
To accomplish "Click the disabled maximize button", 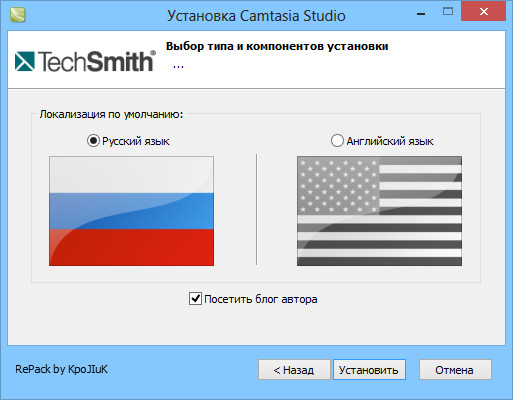I will [x=448, y=12].
